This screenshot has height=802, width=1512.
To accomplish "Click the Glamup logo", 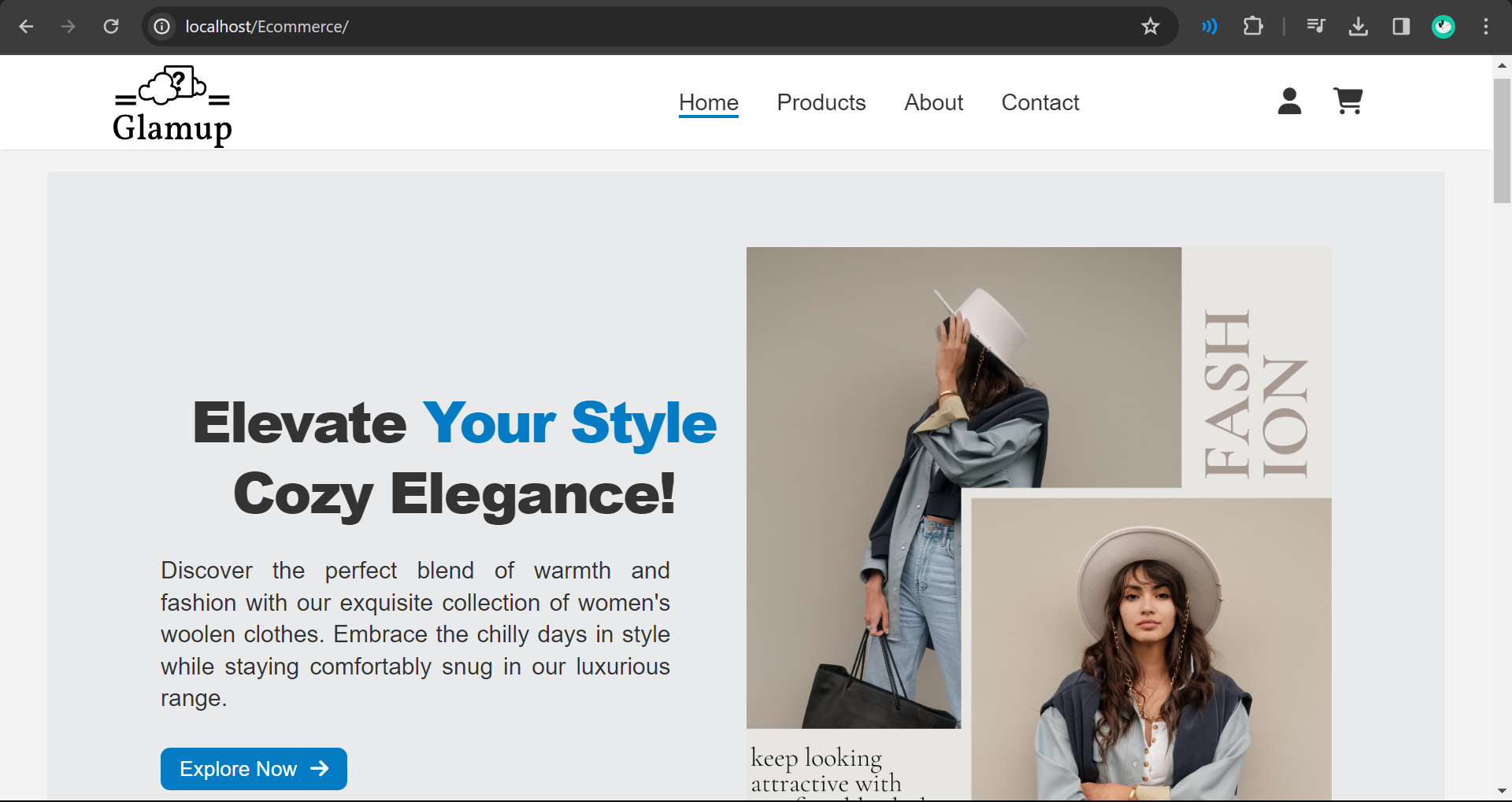I will [172, 105].
